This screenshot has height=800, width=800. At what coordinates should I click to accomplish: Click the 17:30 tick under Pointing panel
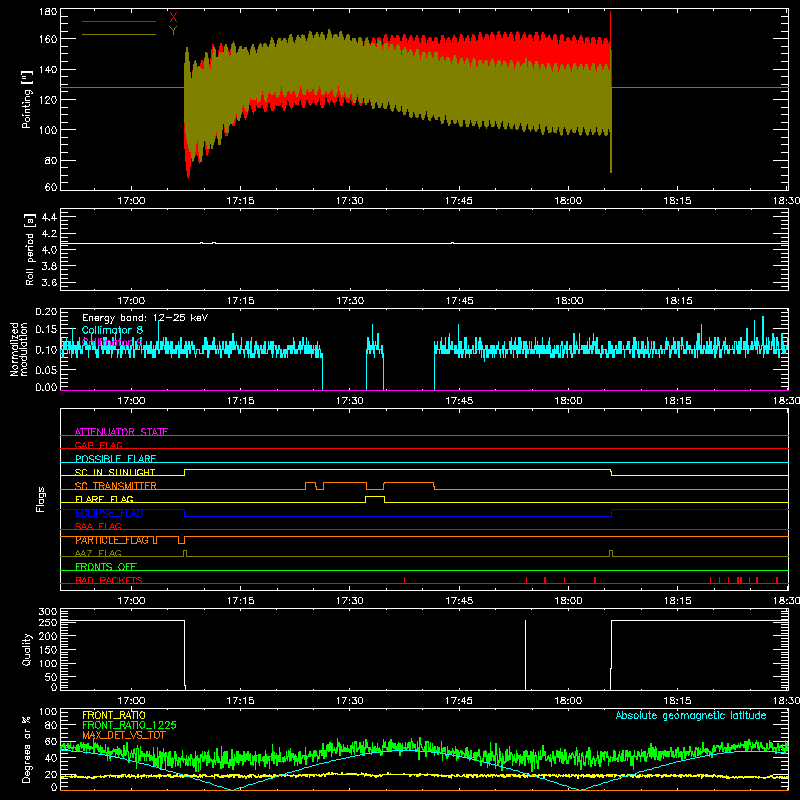pos(349,201)
